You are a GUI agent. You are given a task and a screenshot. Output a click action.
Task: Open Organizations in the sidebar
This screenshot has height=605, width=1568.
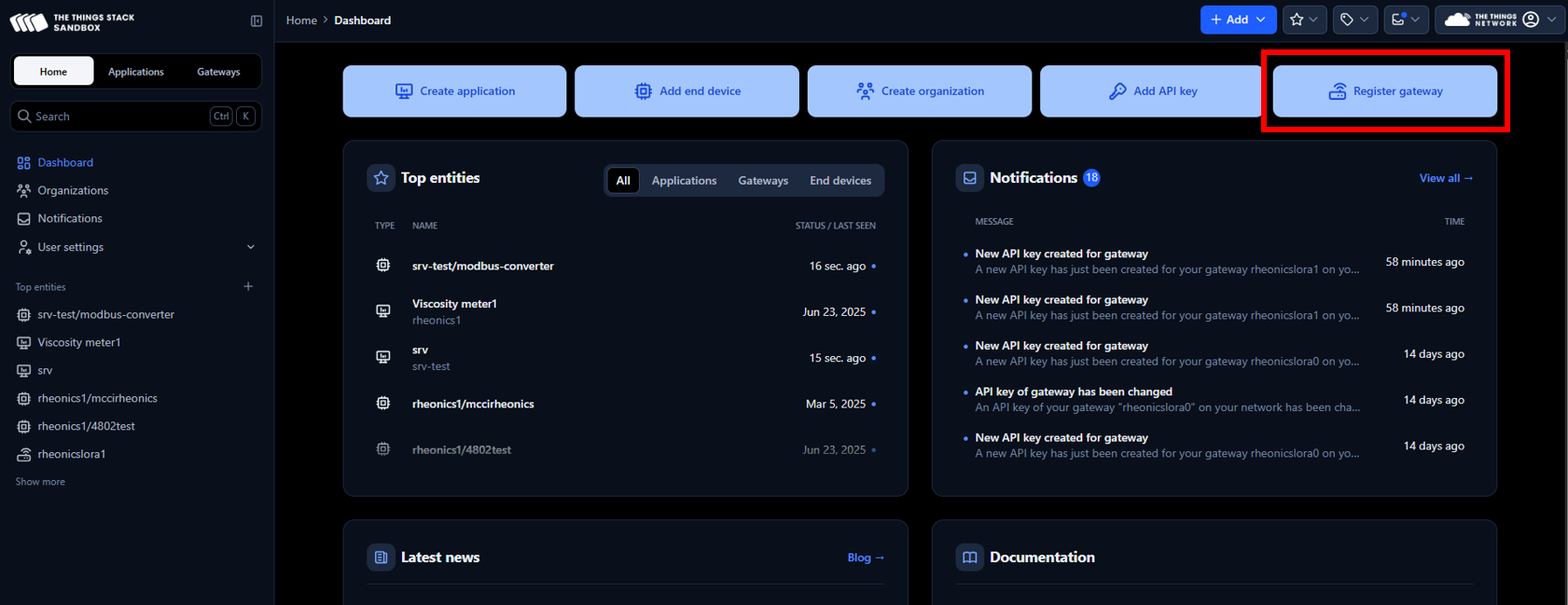pos(73,190)
